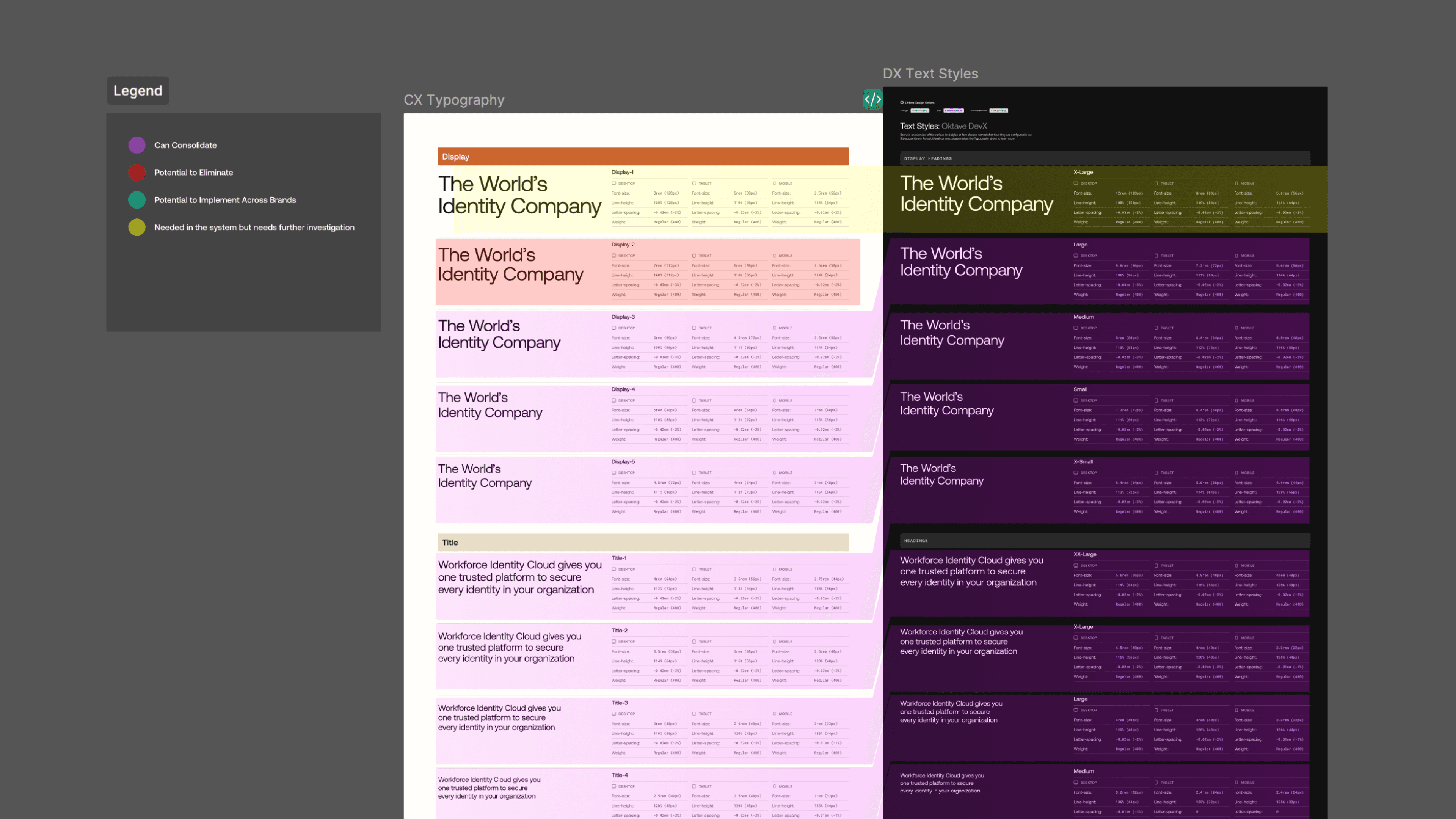This screenshot has width=1456, height=819.
Task: Click the red Potential to Eliminate swatch
Action: pos(137,173)
